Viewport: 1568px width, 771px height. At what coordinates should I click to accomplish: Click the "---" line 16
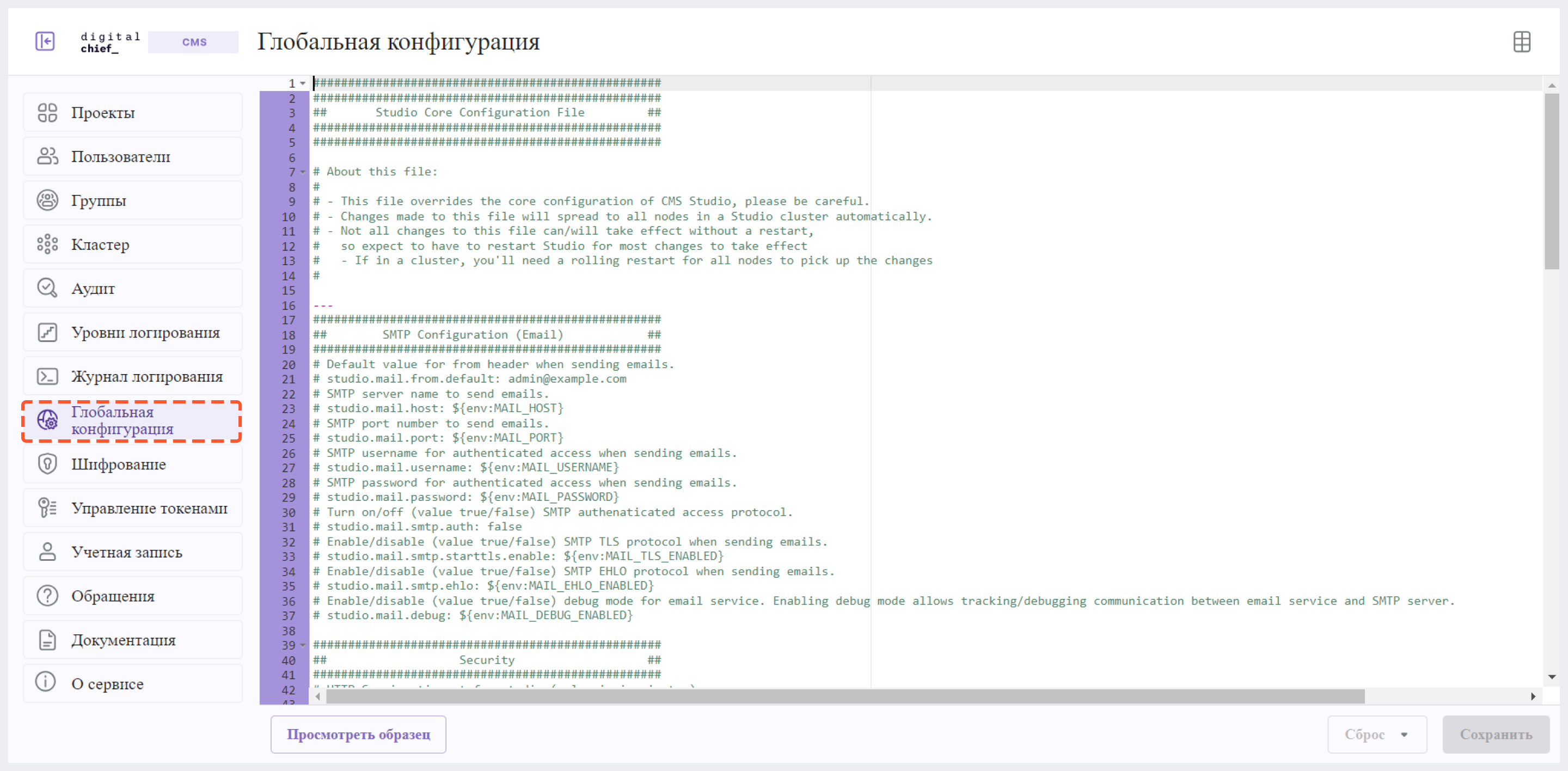pyautogui.click(x=323, y=305)
